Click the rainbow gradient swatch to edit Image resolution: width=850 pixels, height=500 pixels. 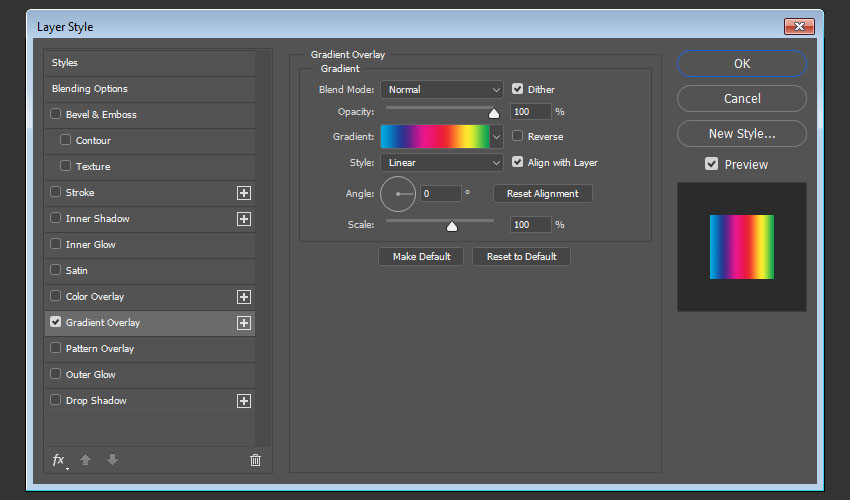tap(434, 137)
